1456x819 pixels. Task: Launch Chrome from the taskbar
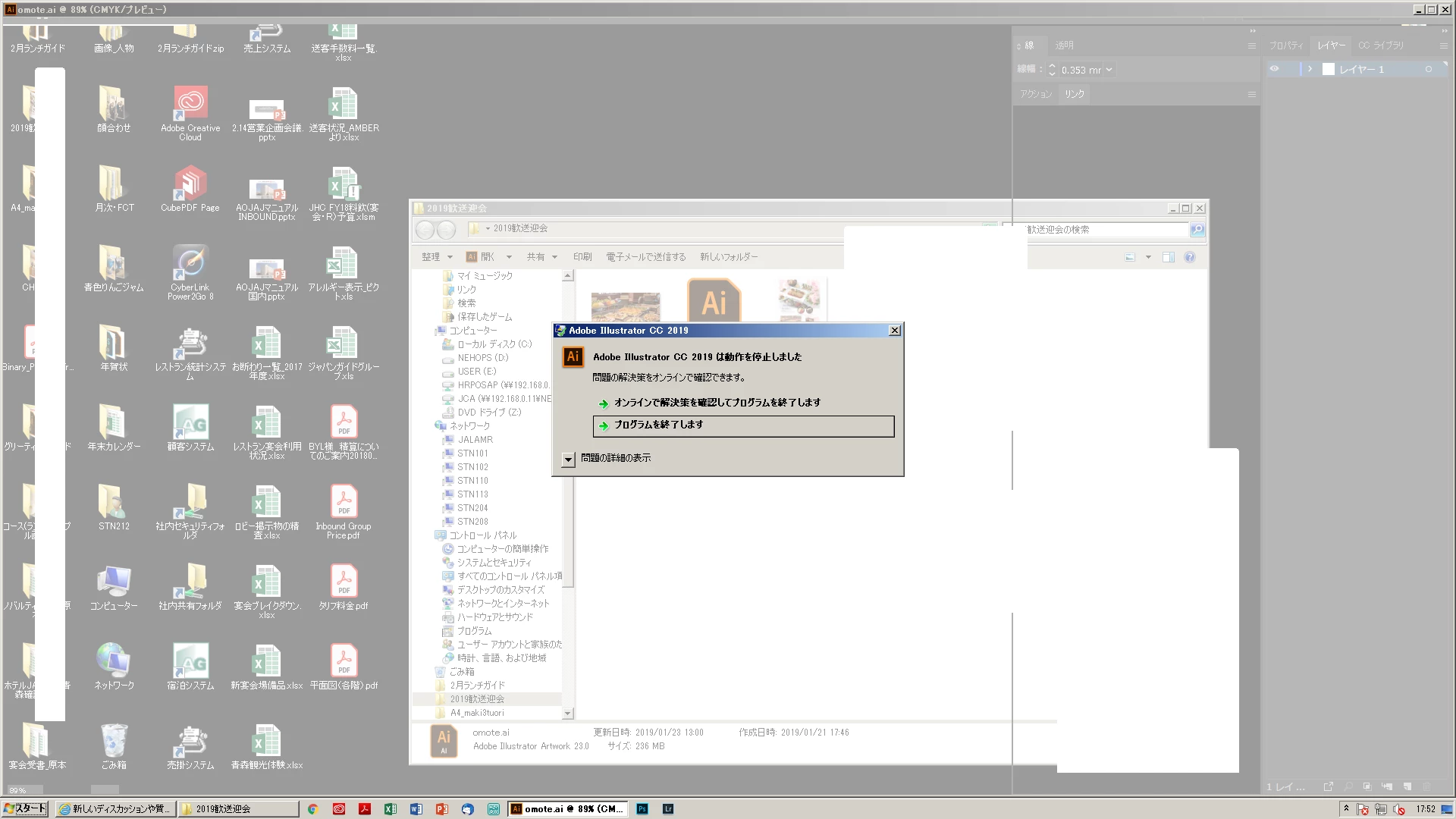[312, 809]
